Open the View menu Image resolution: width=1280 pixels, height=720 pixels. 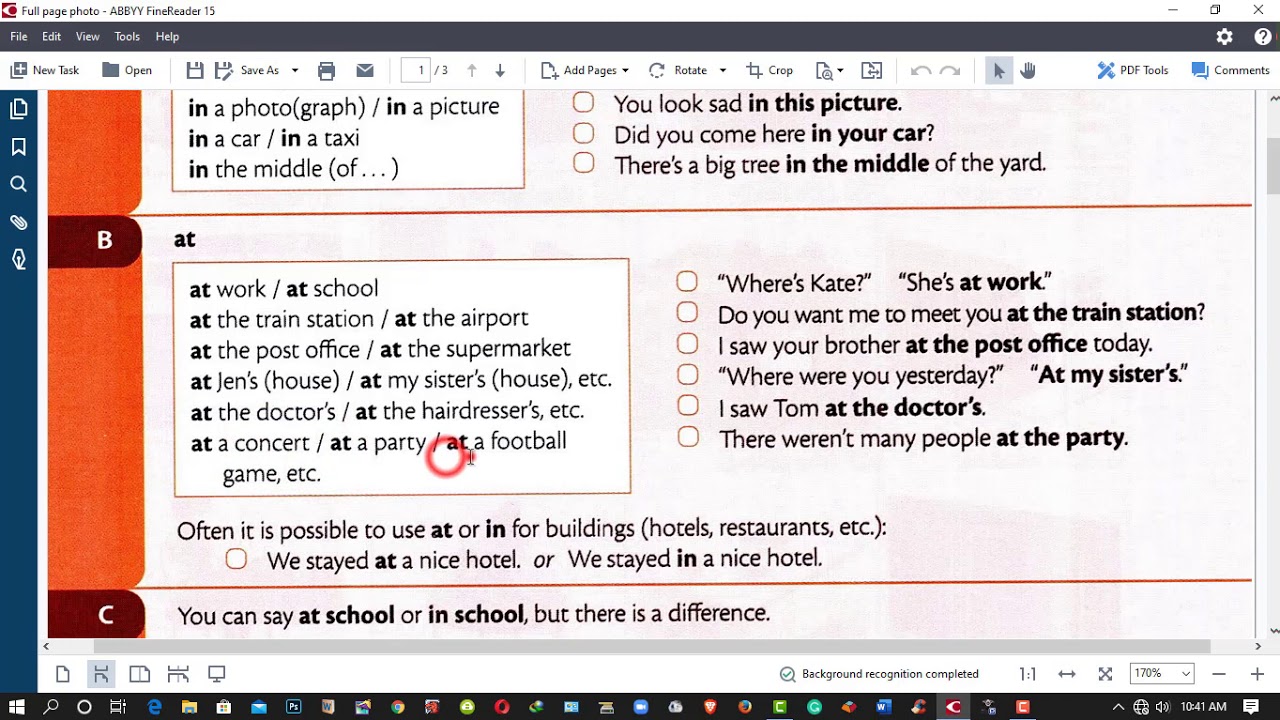87,36
